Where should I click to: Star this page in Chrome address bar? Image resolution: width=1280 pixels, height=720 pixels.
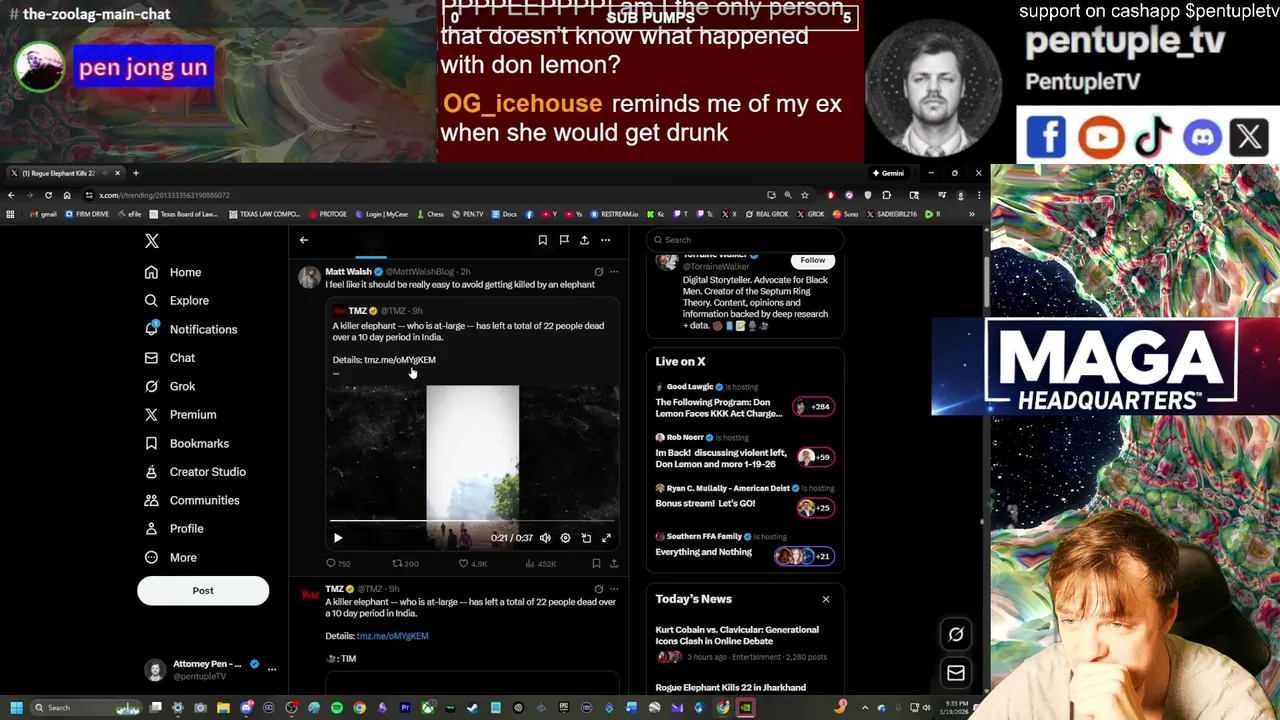click(x=805, y=195)
